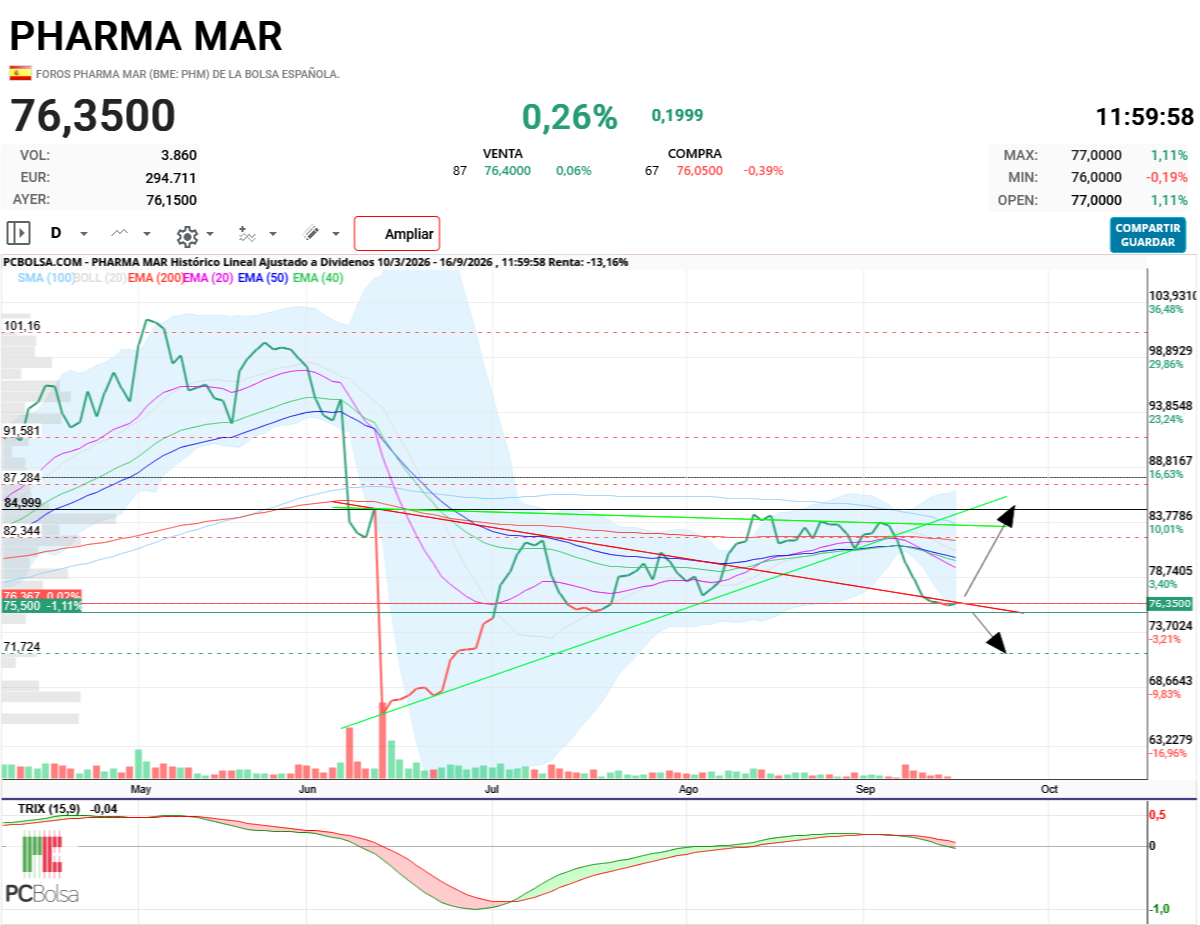Toggle the side panel icon
This screenshot has height=925, width=1200.
pyautogui.click(x=18, y=233)
